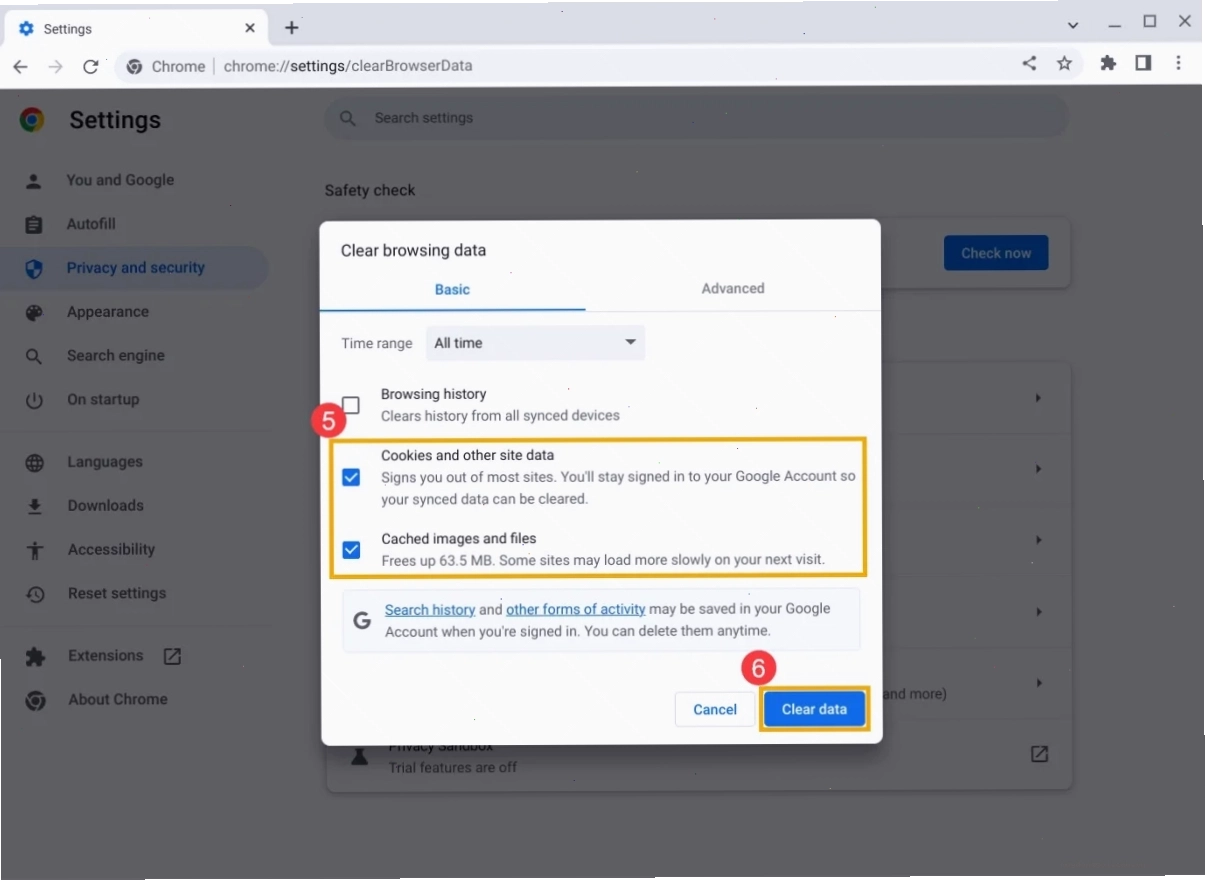1205x881 pixels.
Task: Select the Basic tab
Action: click(452, 289)
